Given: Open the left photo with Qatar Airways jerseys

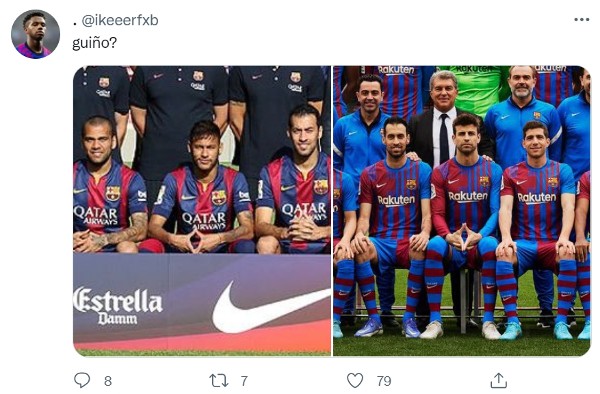Looking at the screenshot, I should [202, 211].
